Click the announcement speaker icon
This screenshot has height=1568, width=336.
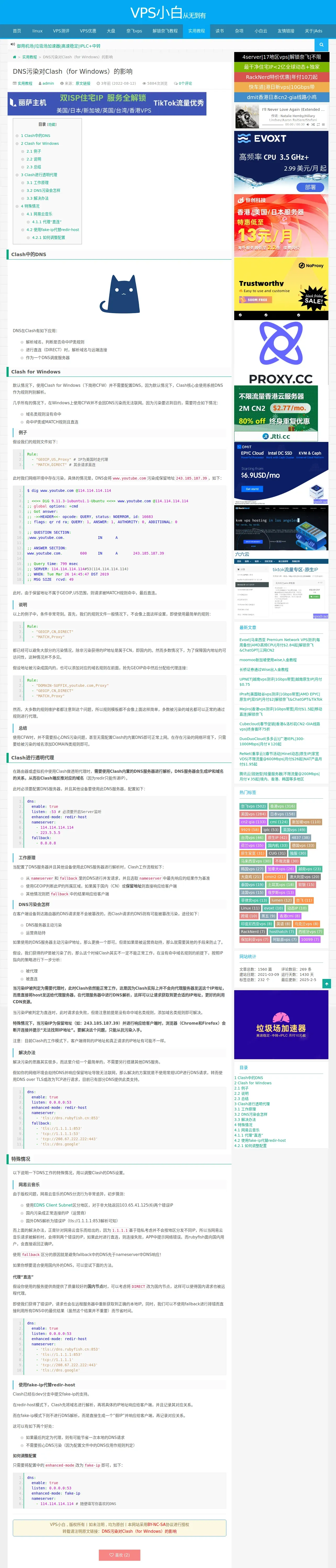pos(12,45)
